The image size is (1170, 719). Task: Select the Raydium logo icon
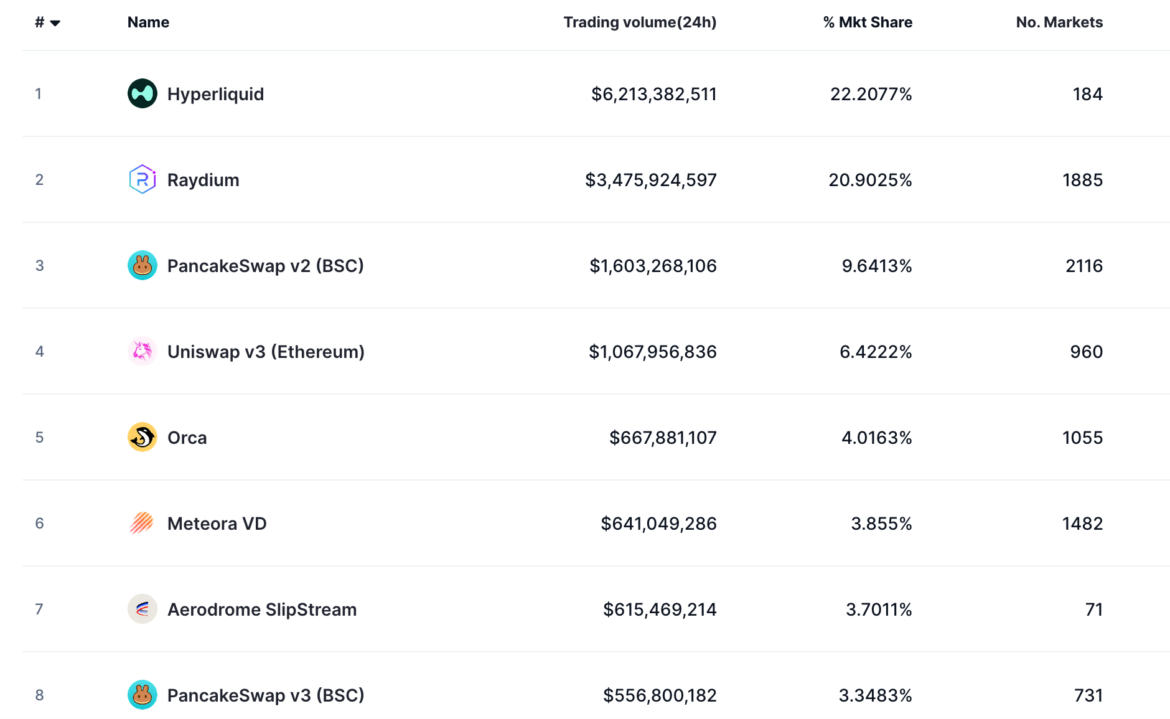tap(142, 179)
